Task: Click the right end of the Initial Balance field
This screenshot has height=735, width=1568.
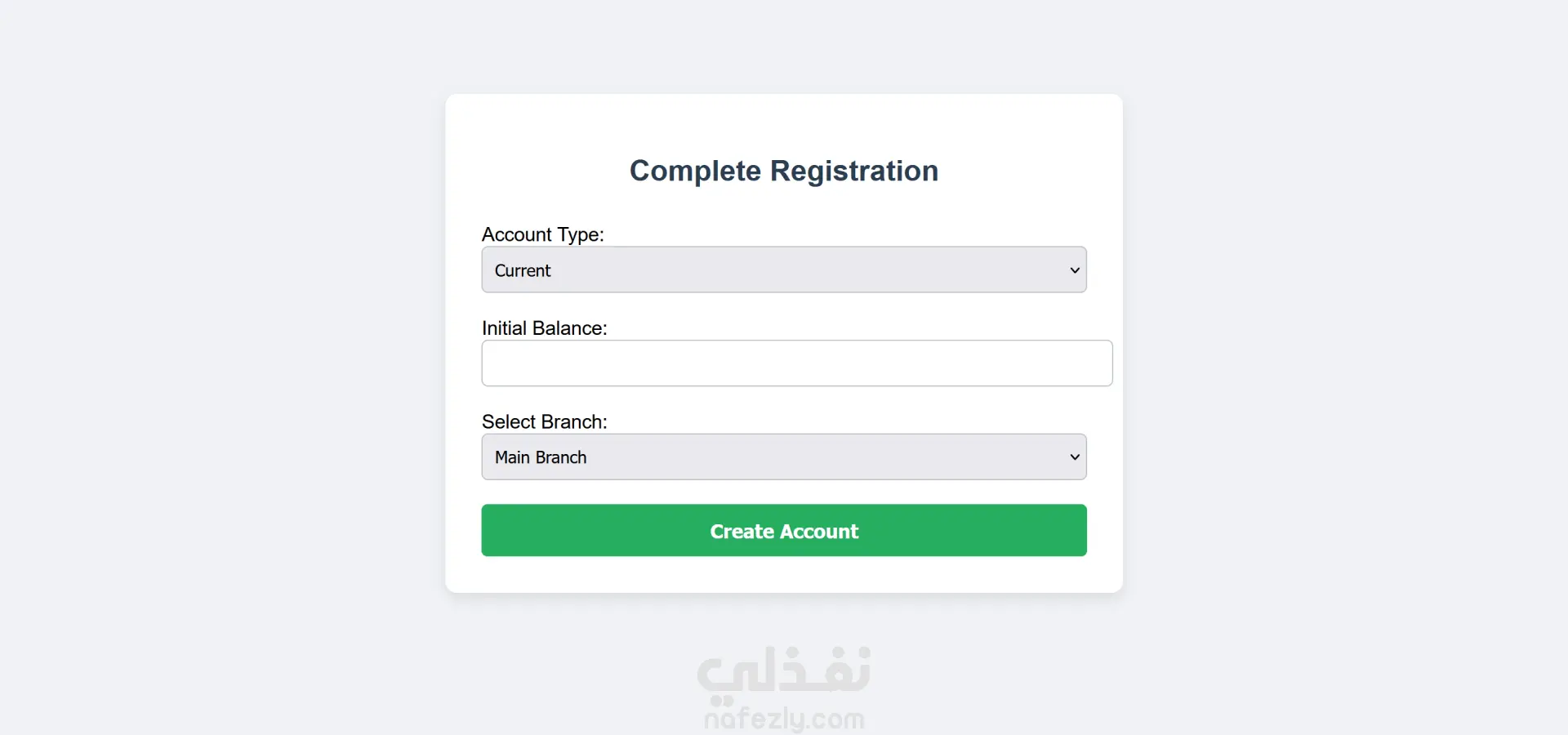Action: coord(1094,363)
